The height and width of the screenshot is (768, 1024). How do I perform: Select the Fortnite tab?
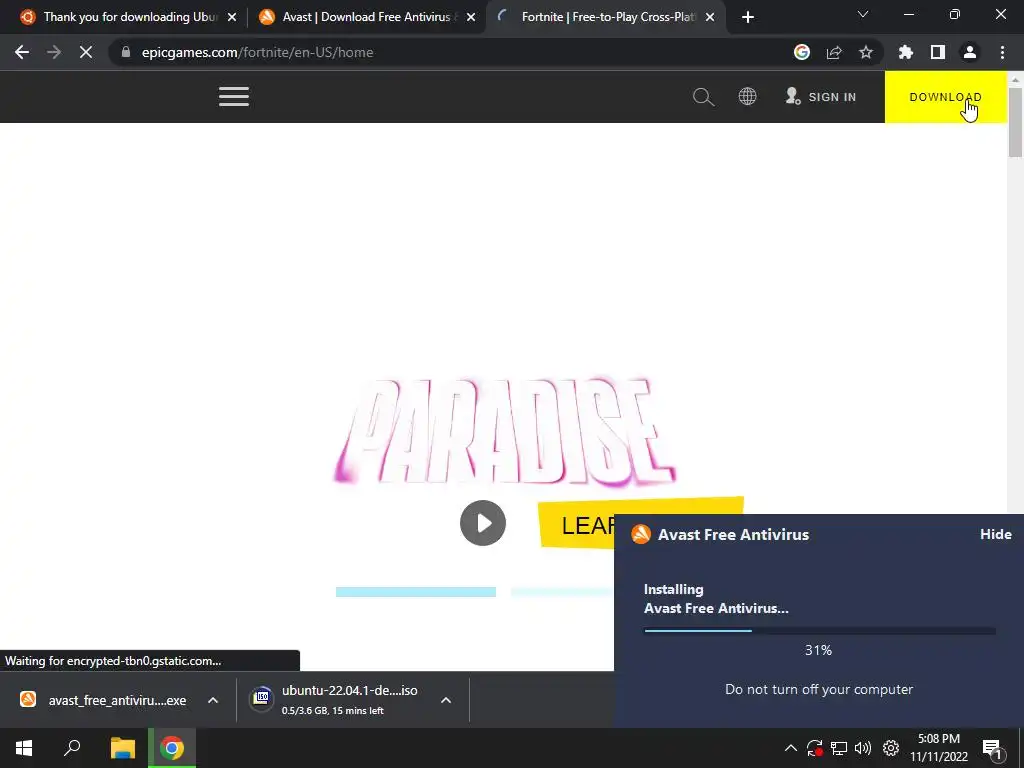point(605,17)
